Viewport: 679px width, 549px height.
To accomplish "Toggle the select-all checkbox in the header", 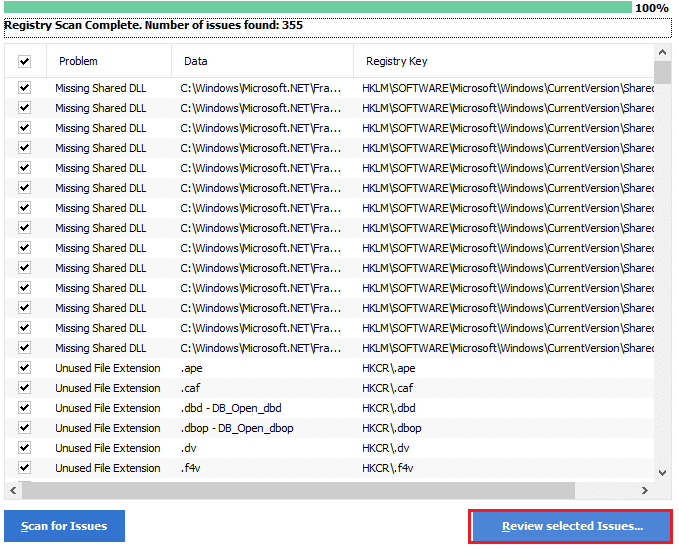I will pyautogui.click(x=25, y=61).
